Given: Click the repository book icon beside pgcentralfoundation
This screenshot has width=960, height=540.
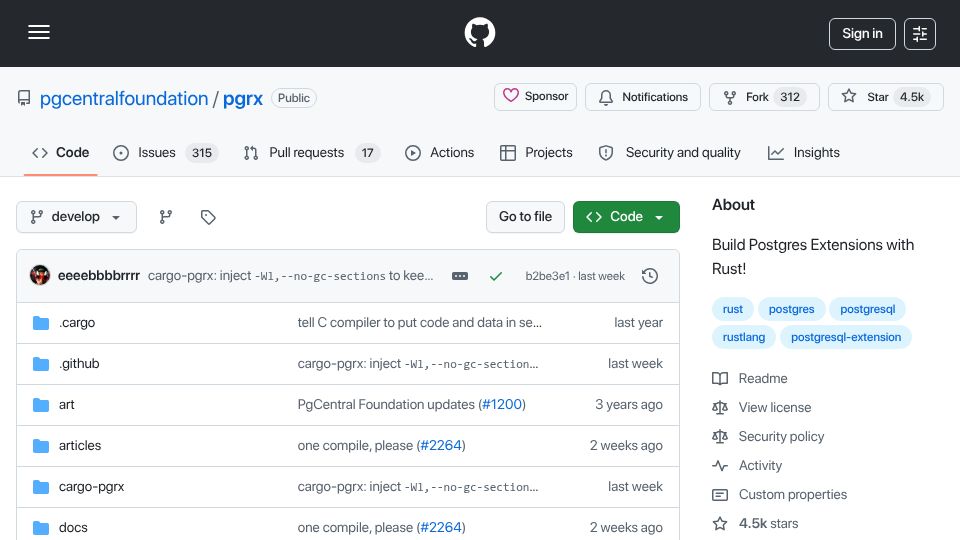Looking at the screenshot, I should (24, 98).
